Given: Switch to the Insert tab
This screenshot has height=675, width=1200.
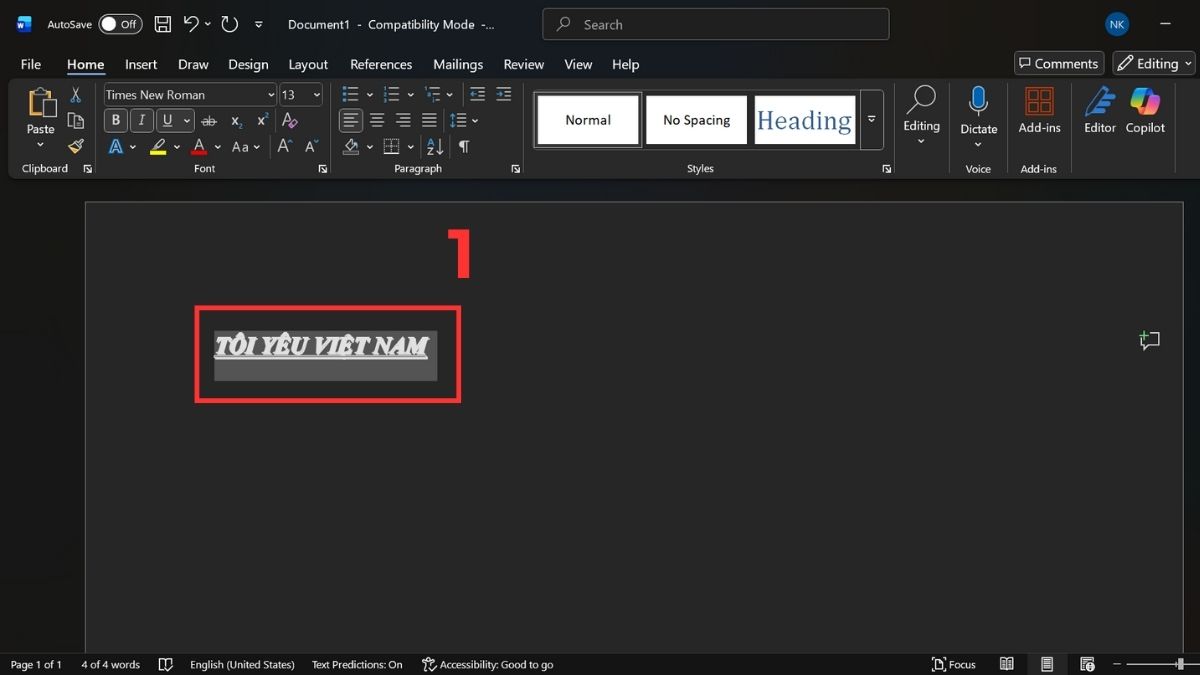Looking at the screenshot, I should (x=140, y=63).
